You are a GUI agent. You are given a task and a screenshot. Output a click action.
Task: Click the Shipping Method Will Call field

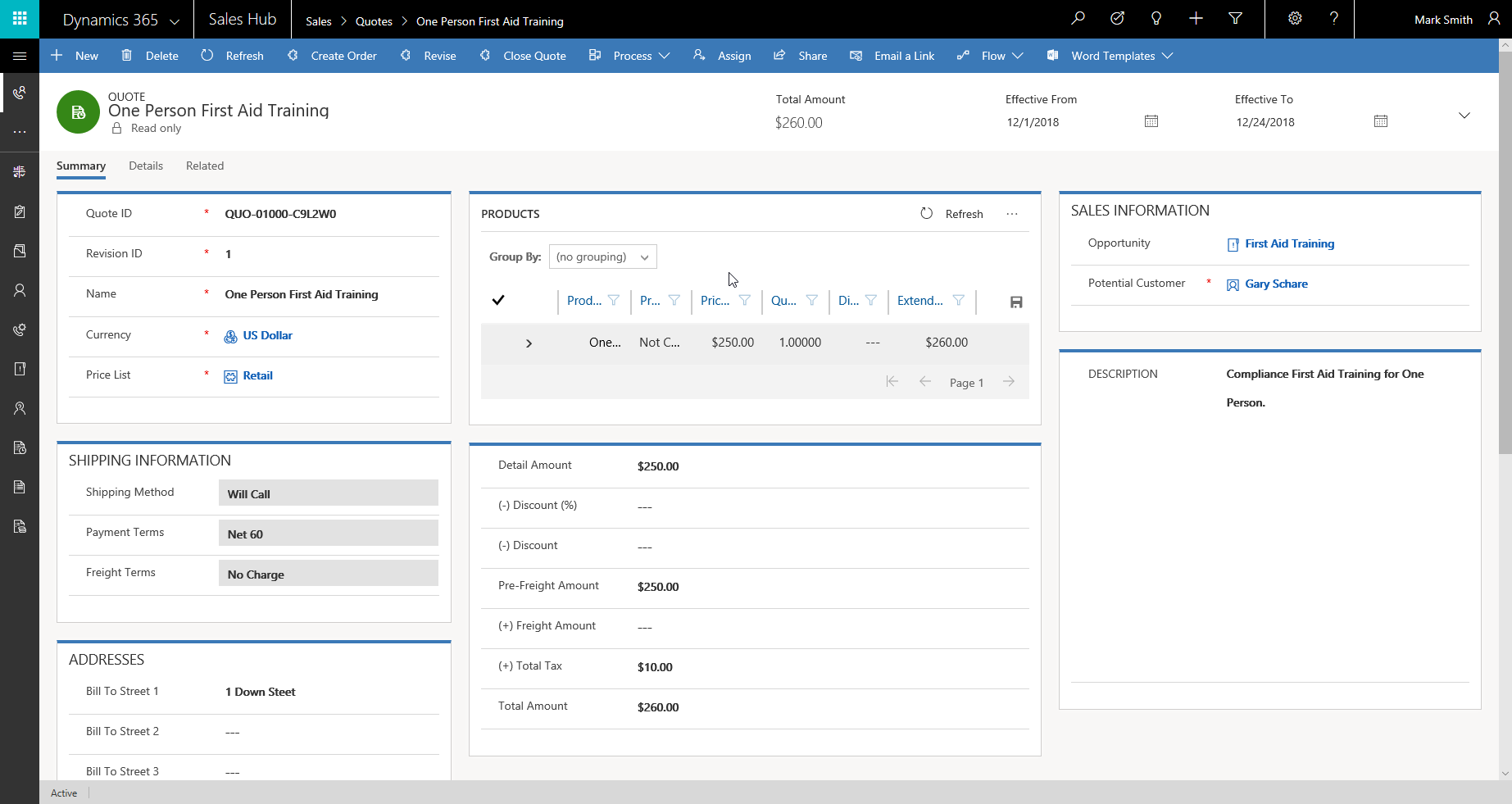point(328,493)
